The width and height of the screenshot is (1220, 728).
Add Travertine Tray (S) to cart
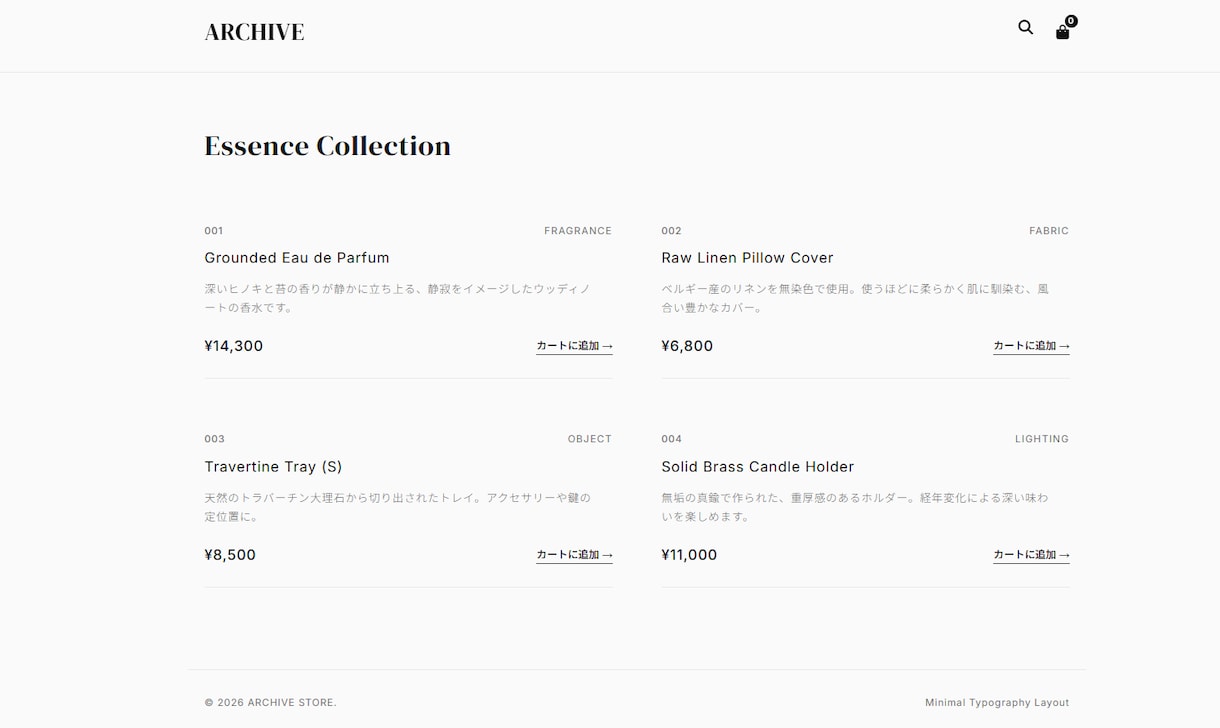coord(574,555)
